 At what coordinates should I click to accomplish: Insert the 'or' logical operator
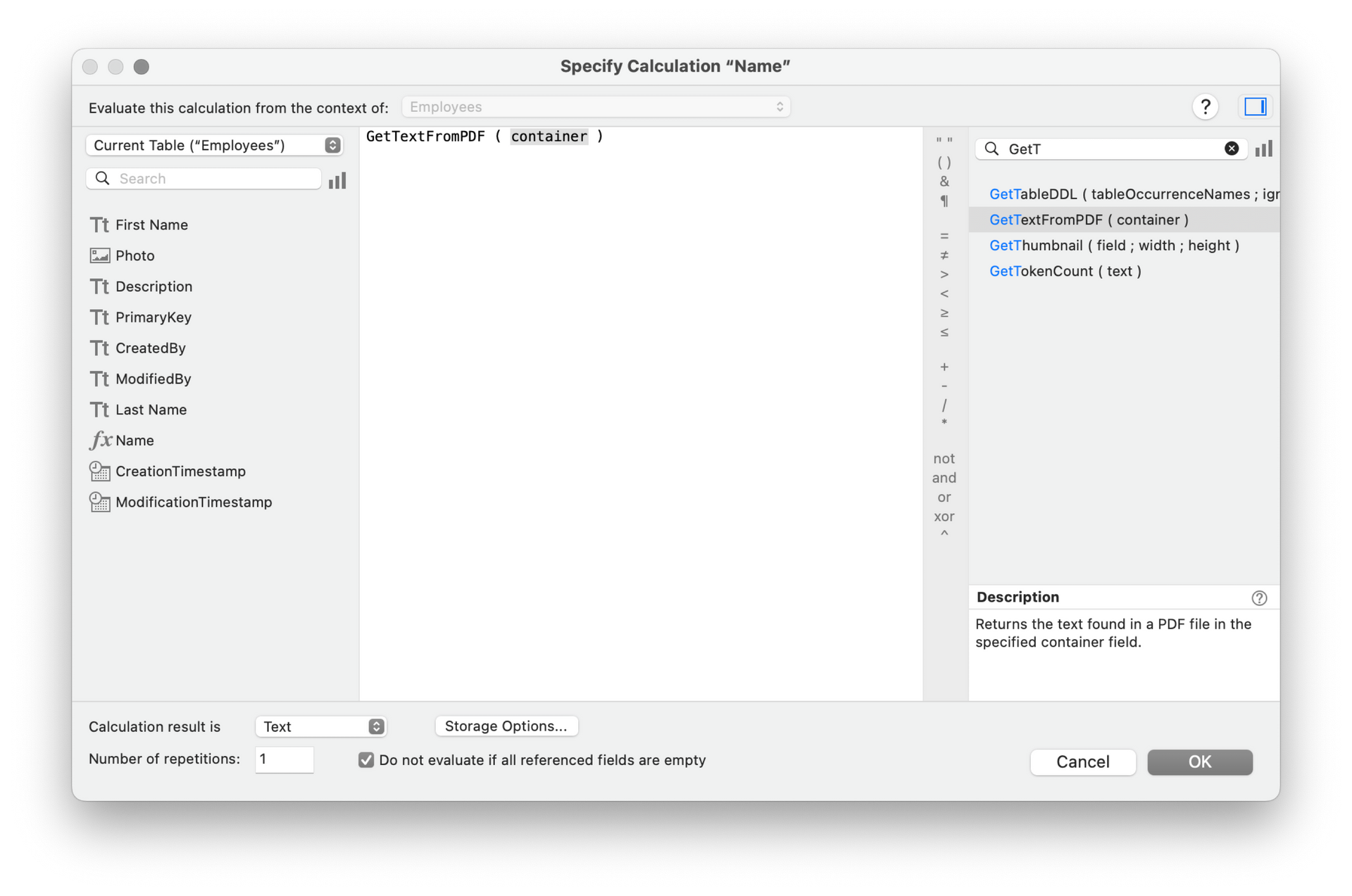[944, 498]
